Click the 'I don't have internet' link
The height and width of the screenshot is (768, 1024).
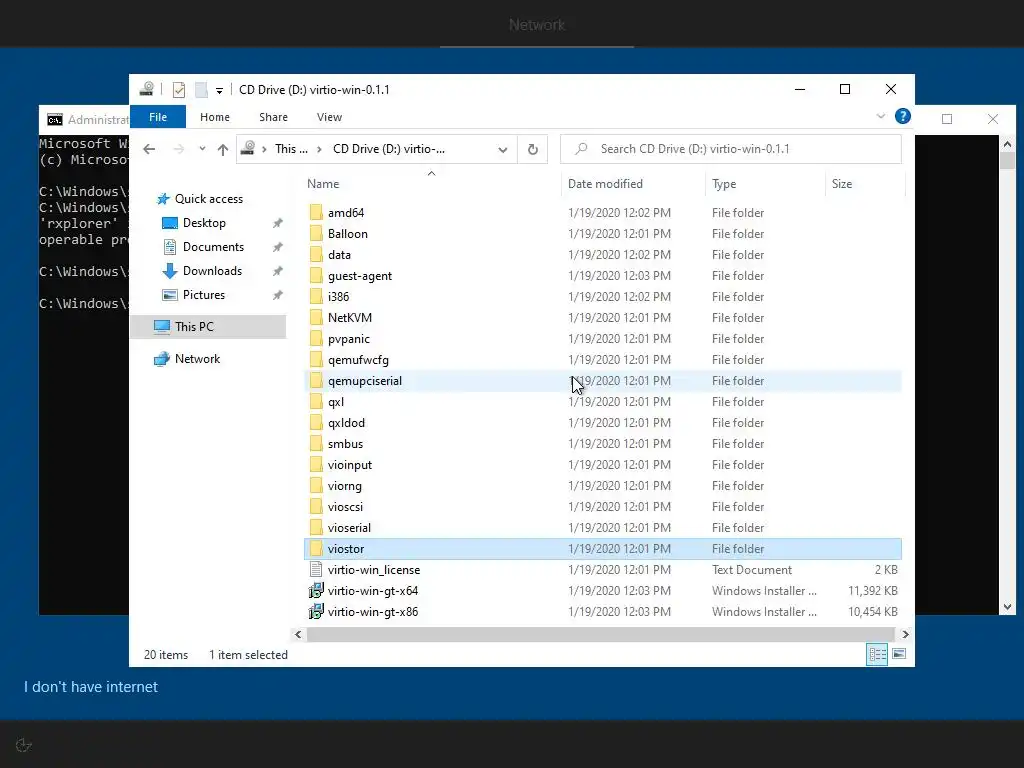[x=91, y=687]
